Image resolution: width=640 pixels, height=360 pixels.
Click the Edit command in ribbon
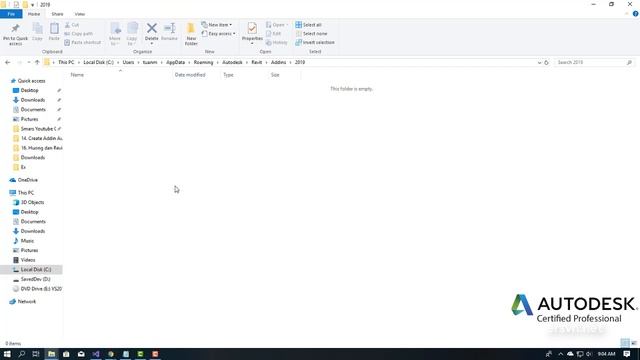click(273, 33)
